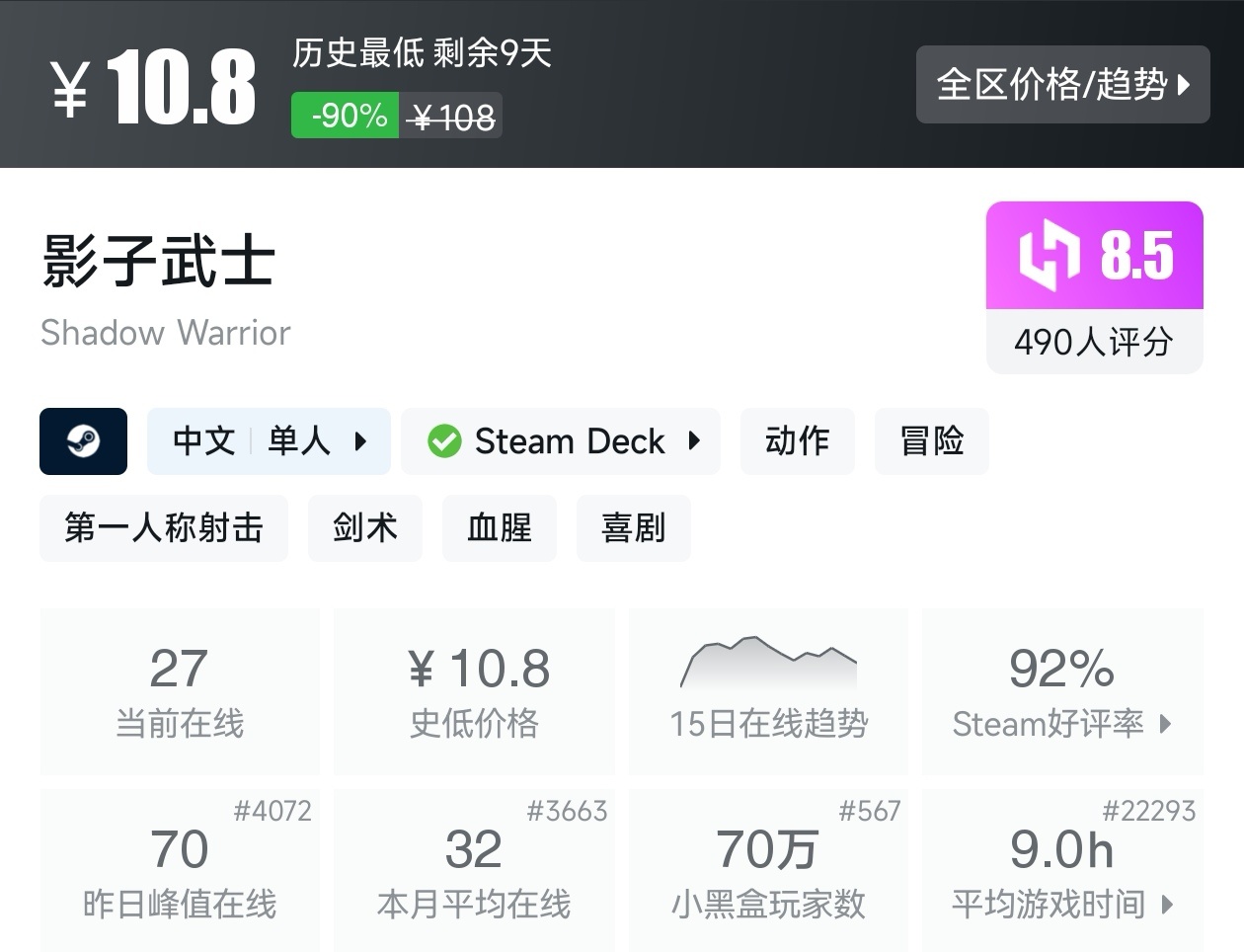The height and width of the screenshot is (952, 1244).
Task: Expand the Steam Deck compatibility tag
Action: click(x=561, y=441)
